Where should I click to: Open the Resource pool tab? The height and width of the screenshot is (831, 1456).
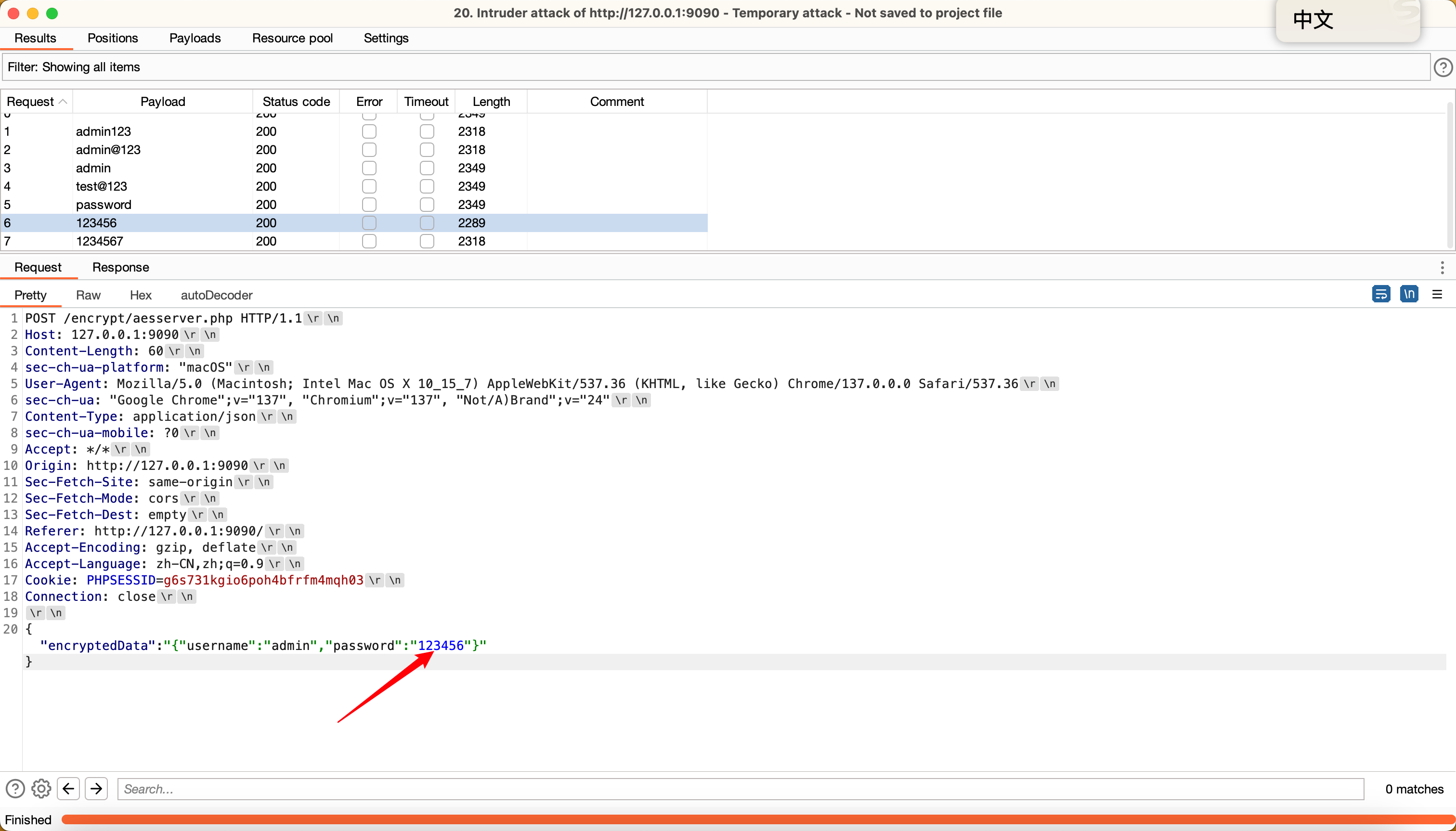point(292,38)
